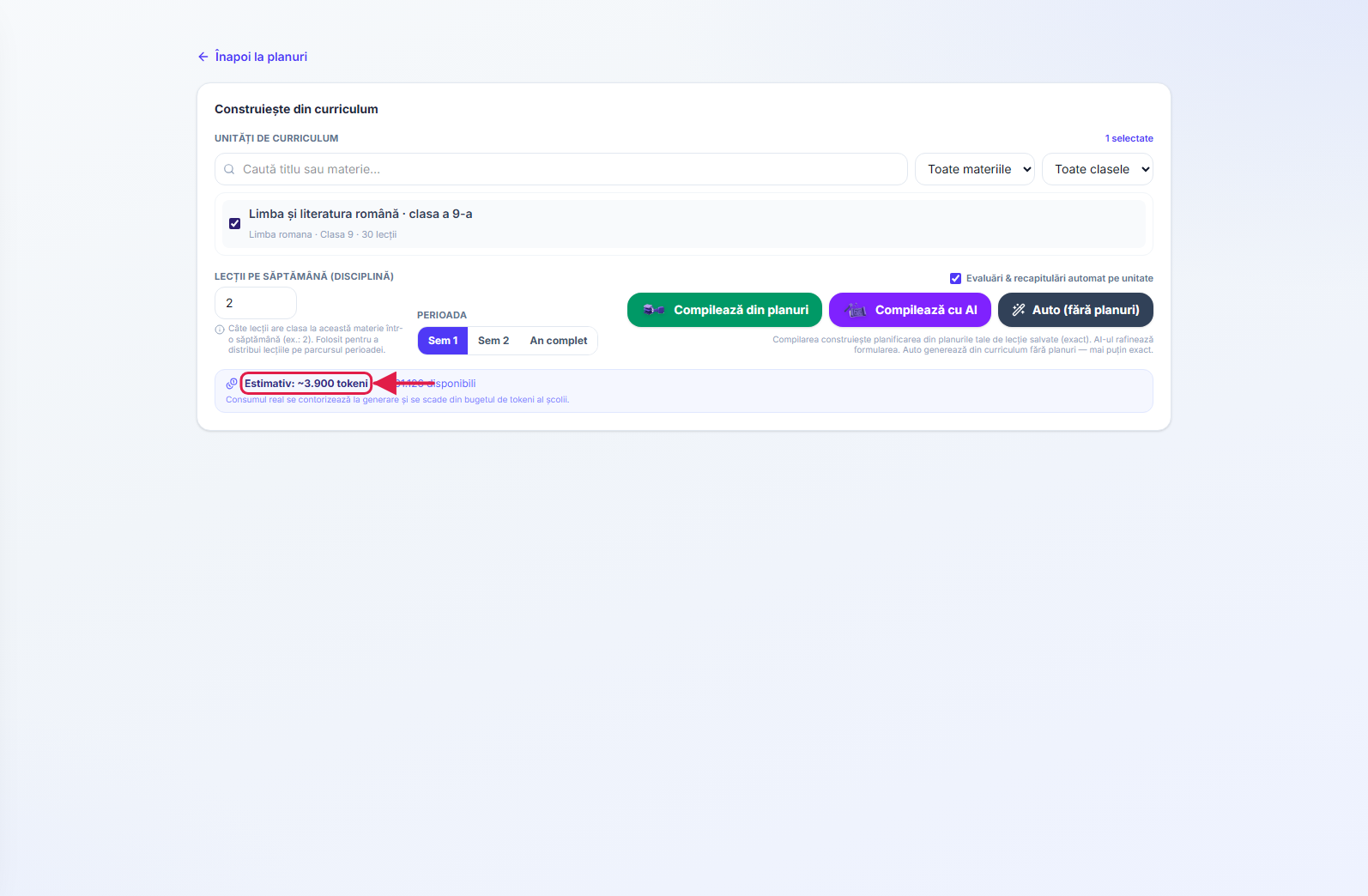Click the Consumul real se contorizează note

[x=397, y=400]
